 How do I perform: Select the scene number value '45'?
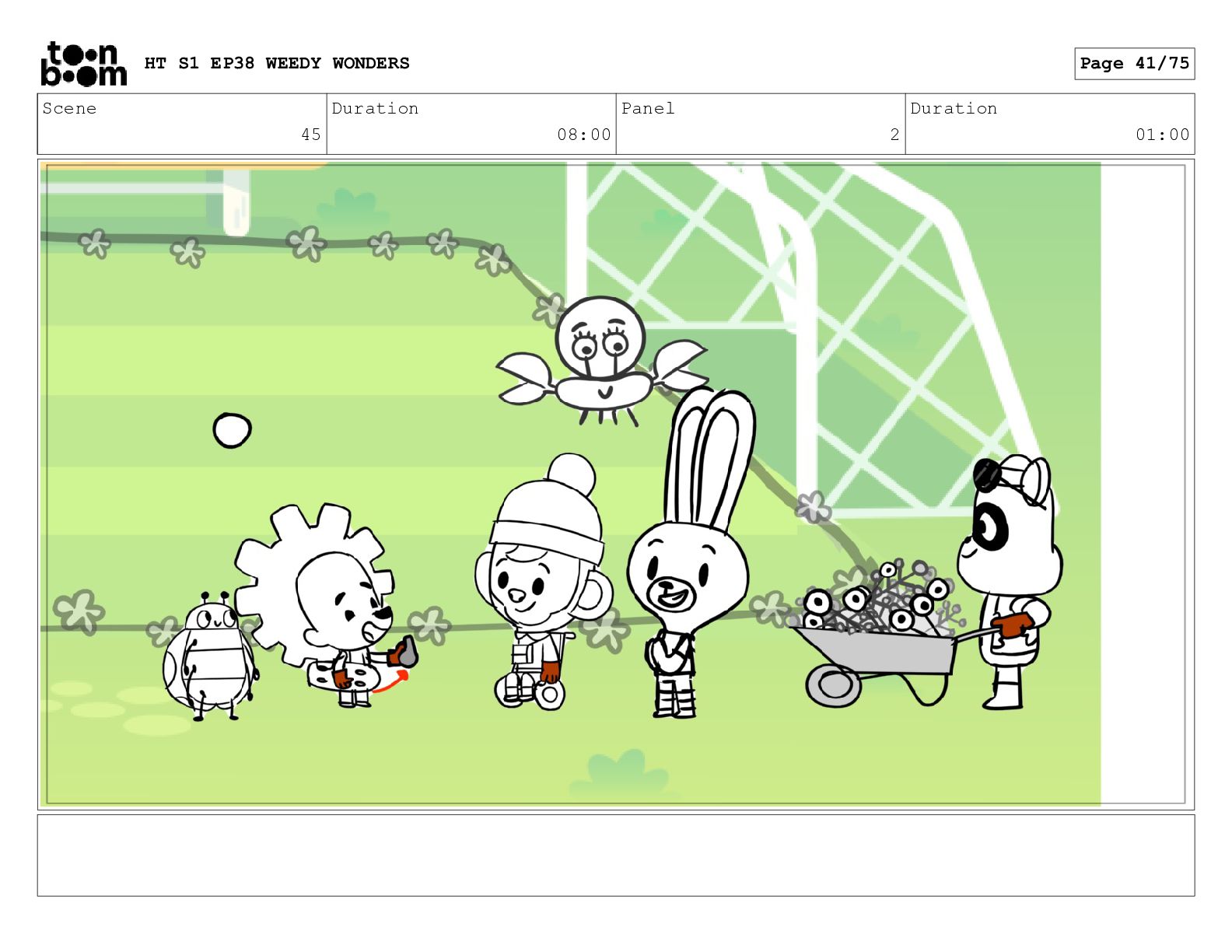(311, 135)
